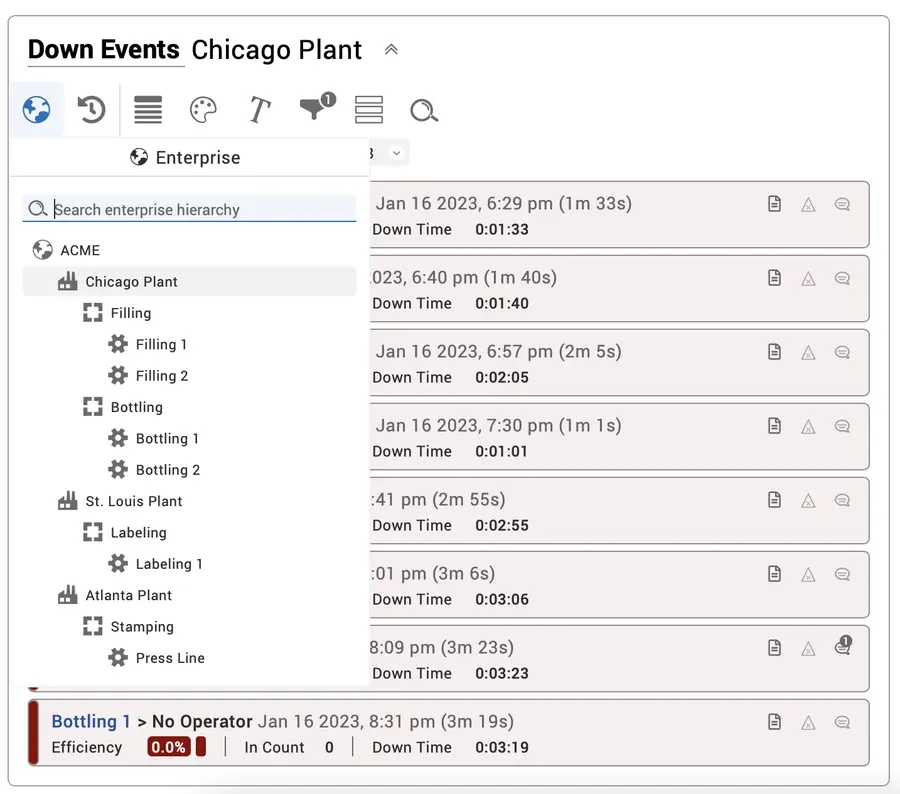Click the Chicago Plant heading

point(277,50)
